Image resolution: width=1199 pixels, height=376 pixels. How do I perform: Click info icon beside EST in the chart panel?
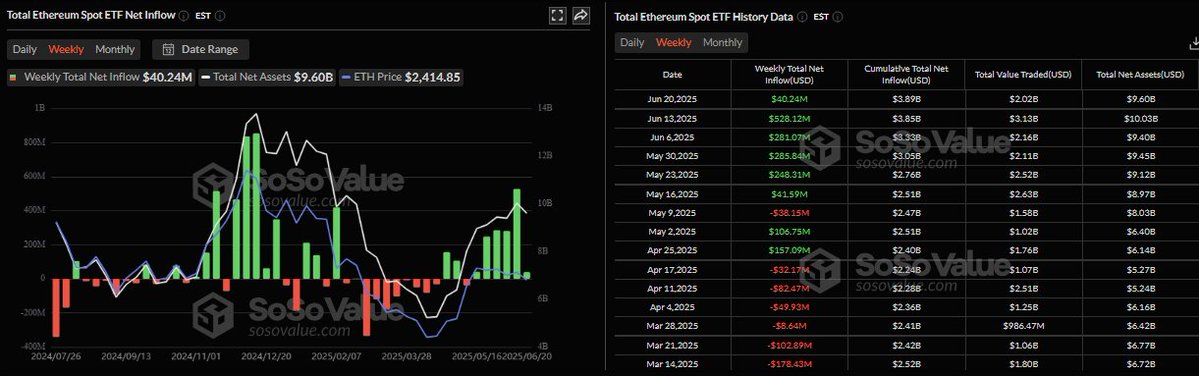[x=220, y=15]
